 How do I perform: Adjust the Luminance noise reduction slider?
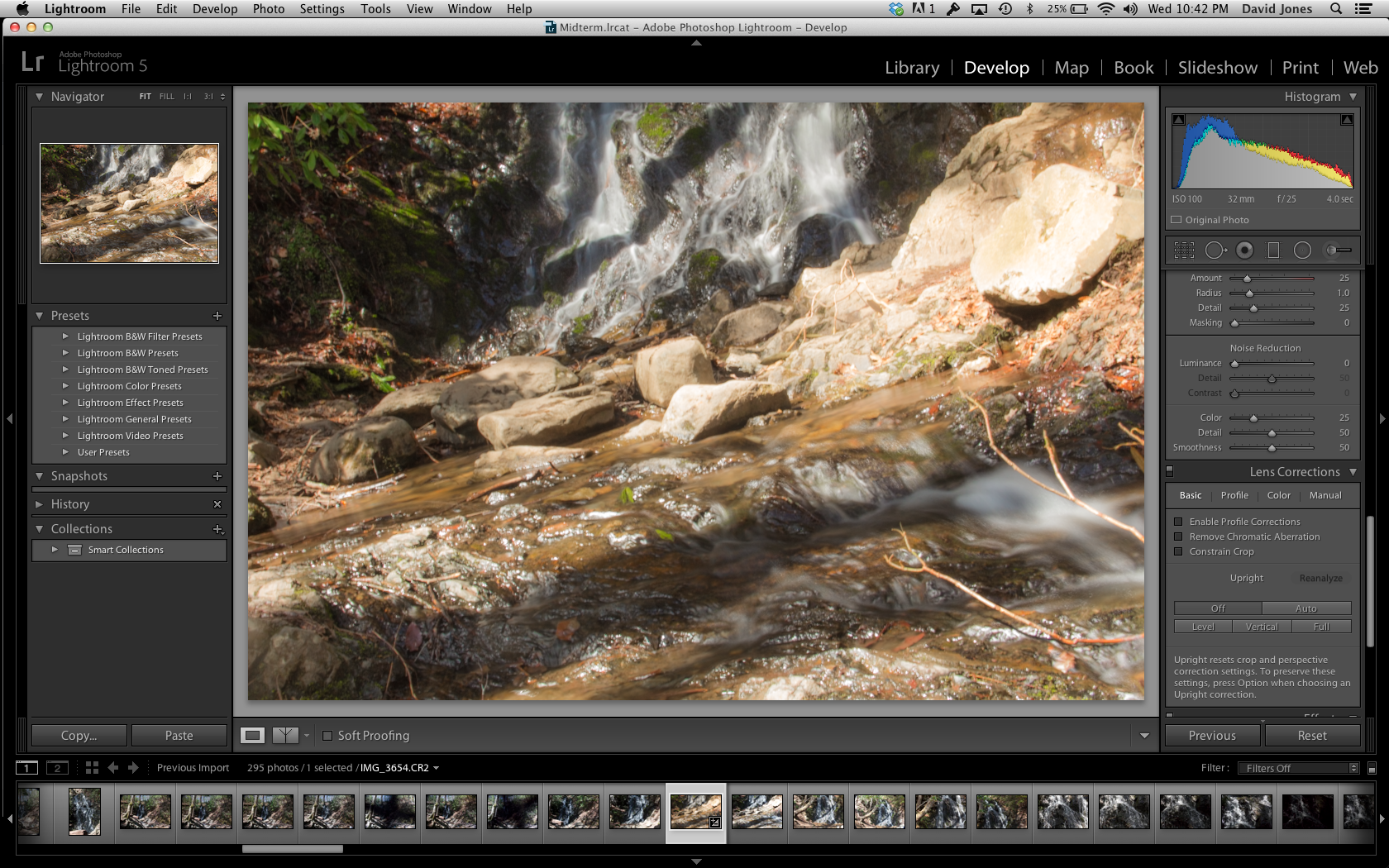tap(1234, 364)
